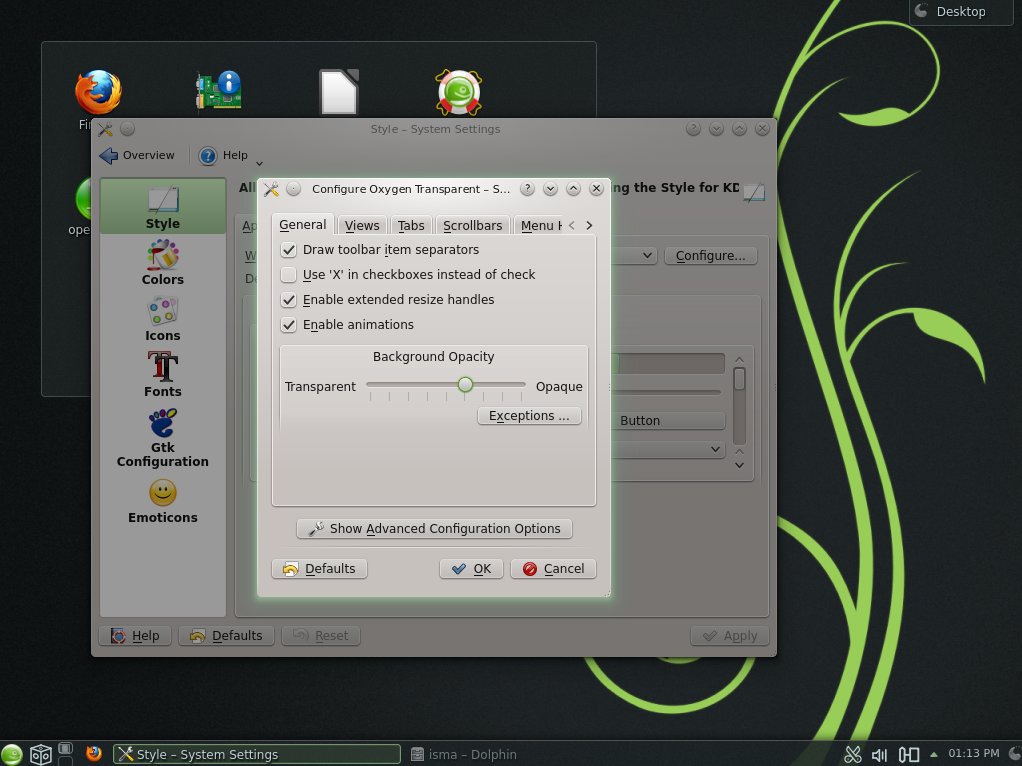Select the Emoticons module
This screenshot has height=766, width=1022.
[x=162, y=501]
